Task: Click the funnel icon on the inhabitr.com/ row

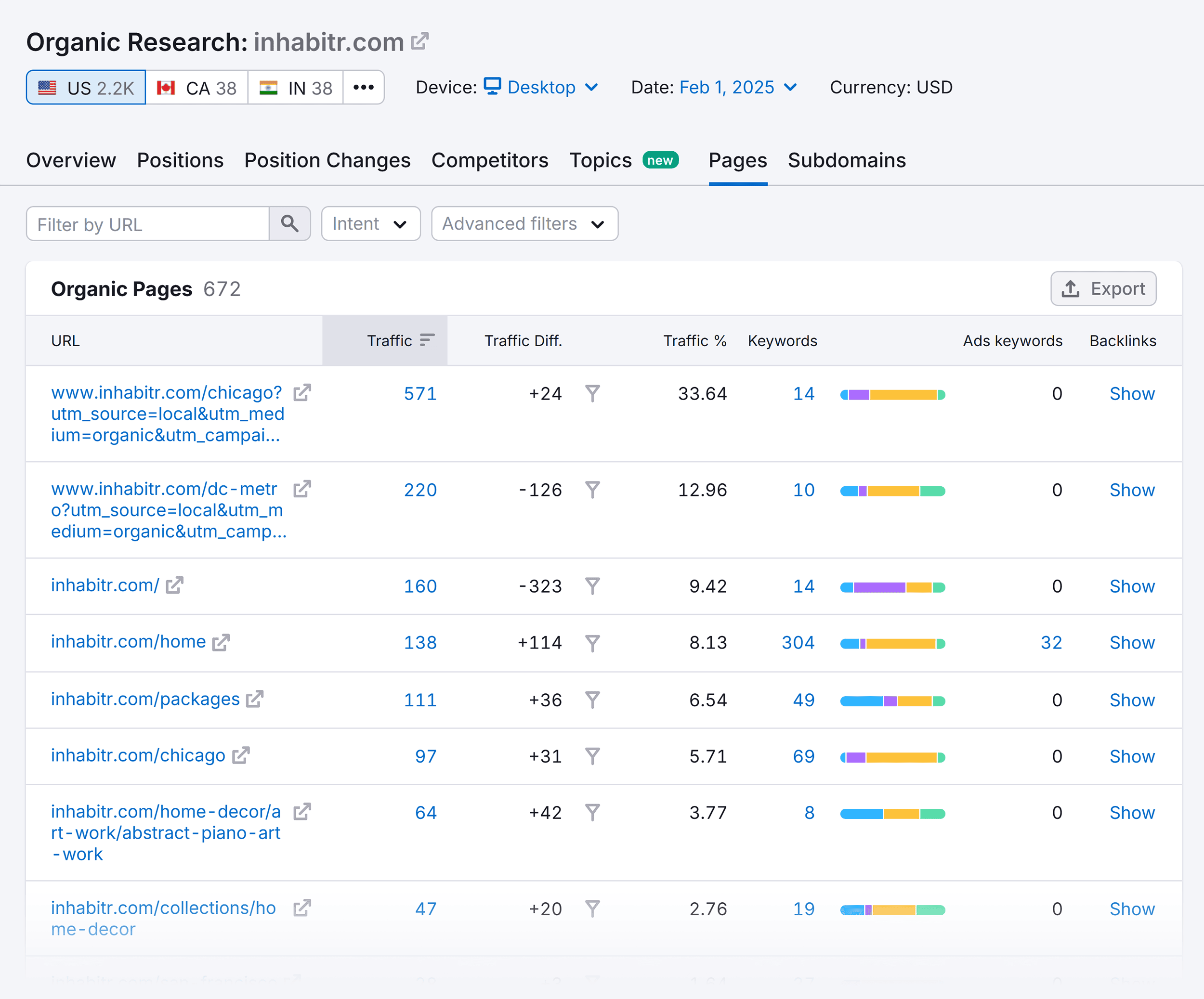Action: (x=593, y=586)
